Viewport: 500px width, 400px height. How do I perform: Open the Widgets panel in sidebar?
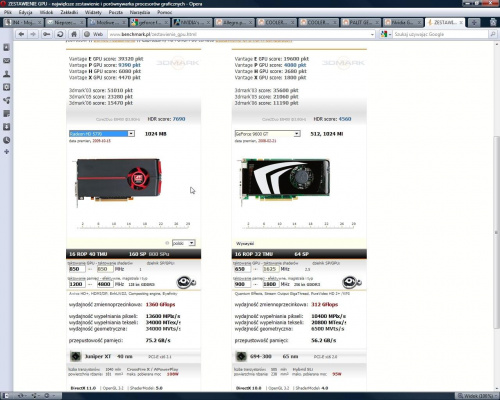[x=6, y=87]
